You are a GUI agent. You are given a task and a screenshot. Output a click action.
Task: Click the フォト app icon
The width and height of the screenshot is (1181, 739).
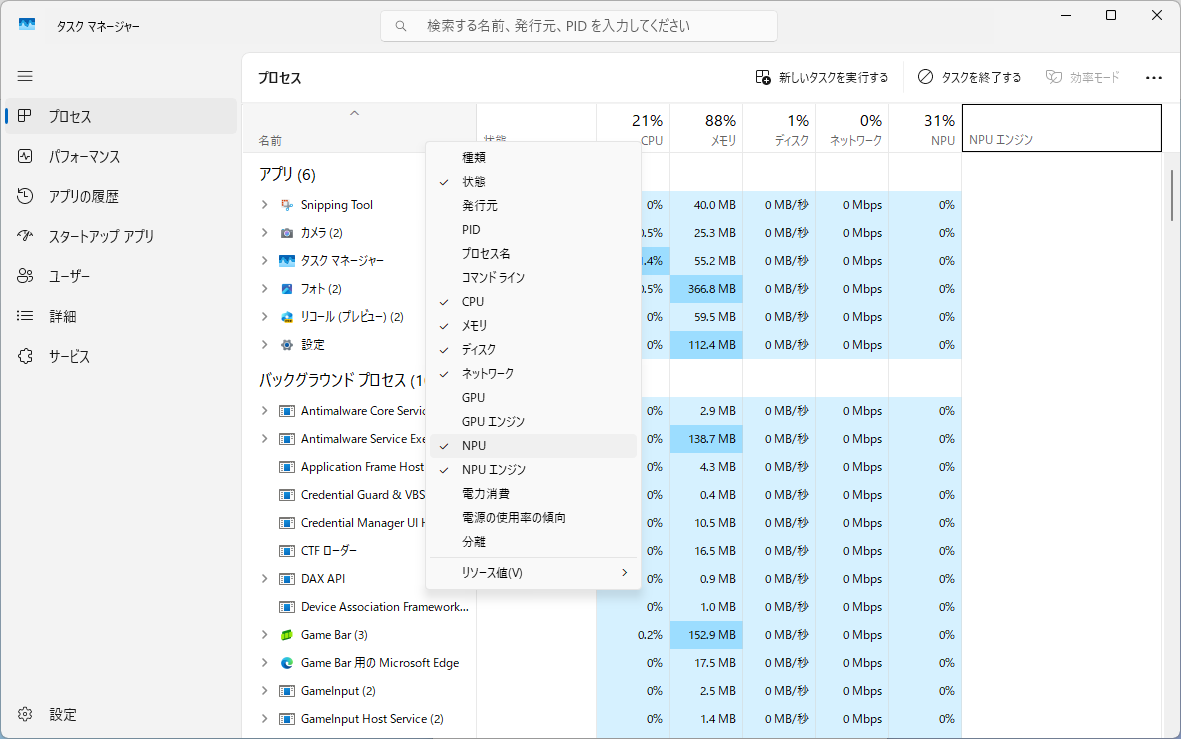pyautogui.click(x=287, y=289)
